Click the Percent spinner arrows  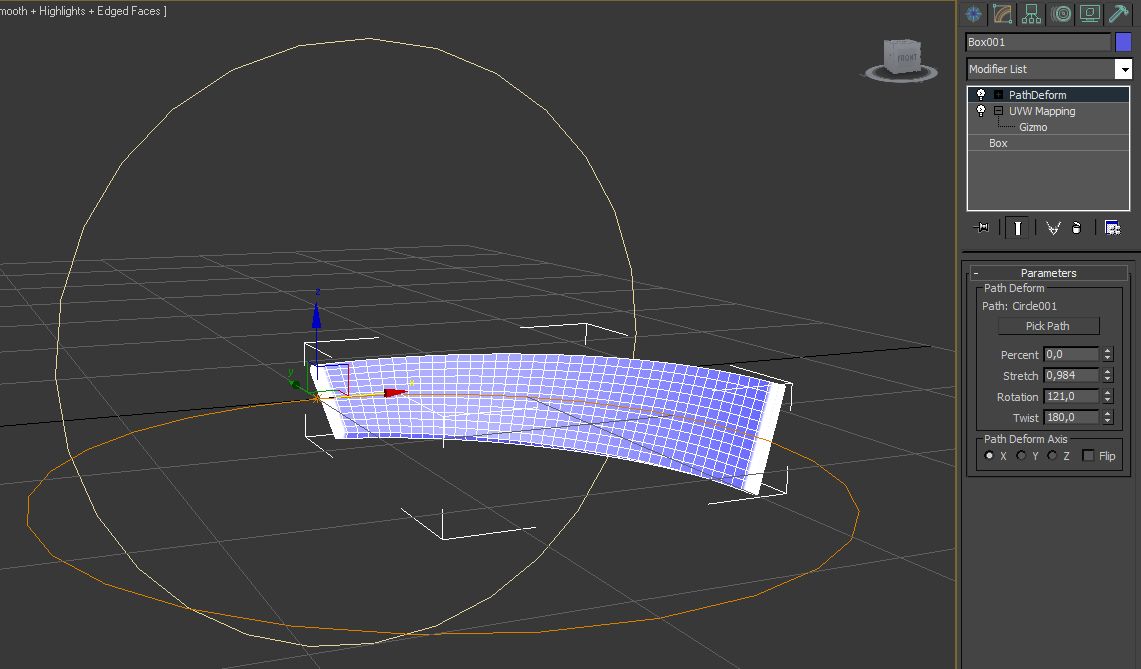pyautogui.click(x=1108, y=355)
